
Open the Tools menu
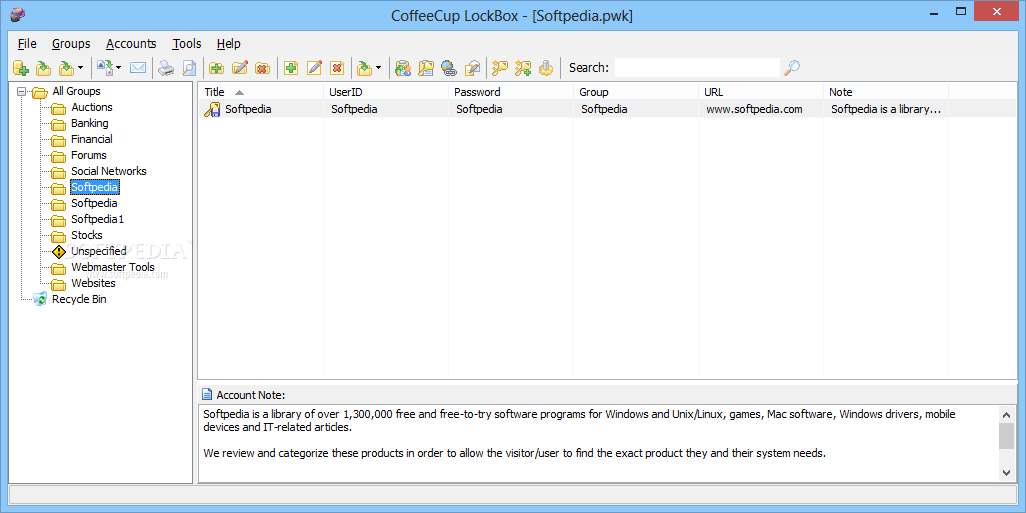pos(187,44)
